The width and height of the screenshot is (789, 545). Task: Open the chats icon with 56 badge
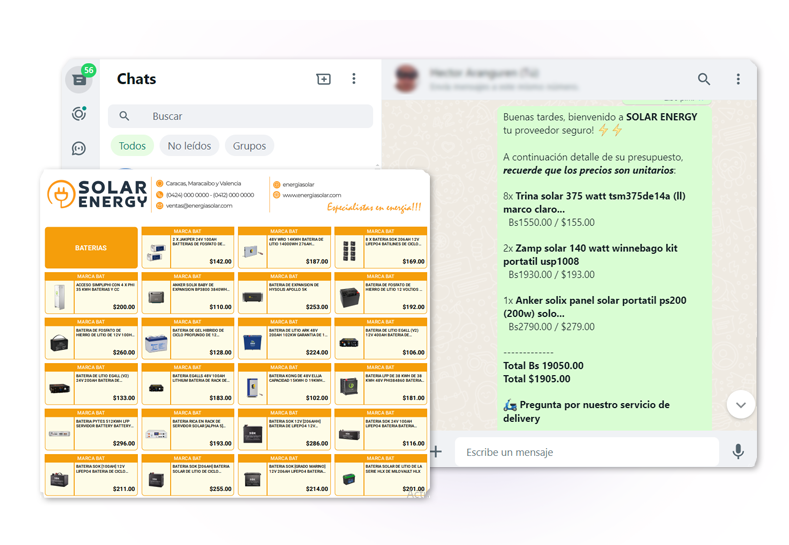[80, 79]
